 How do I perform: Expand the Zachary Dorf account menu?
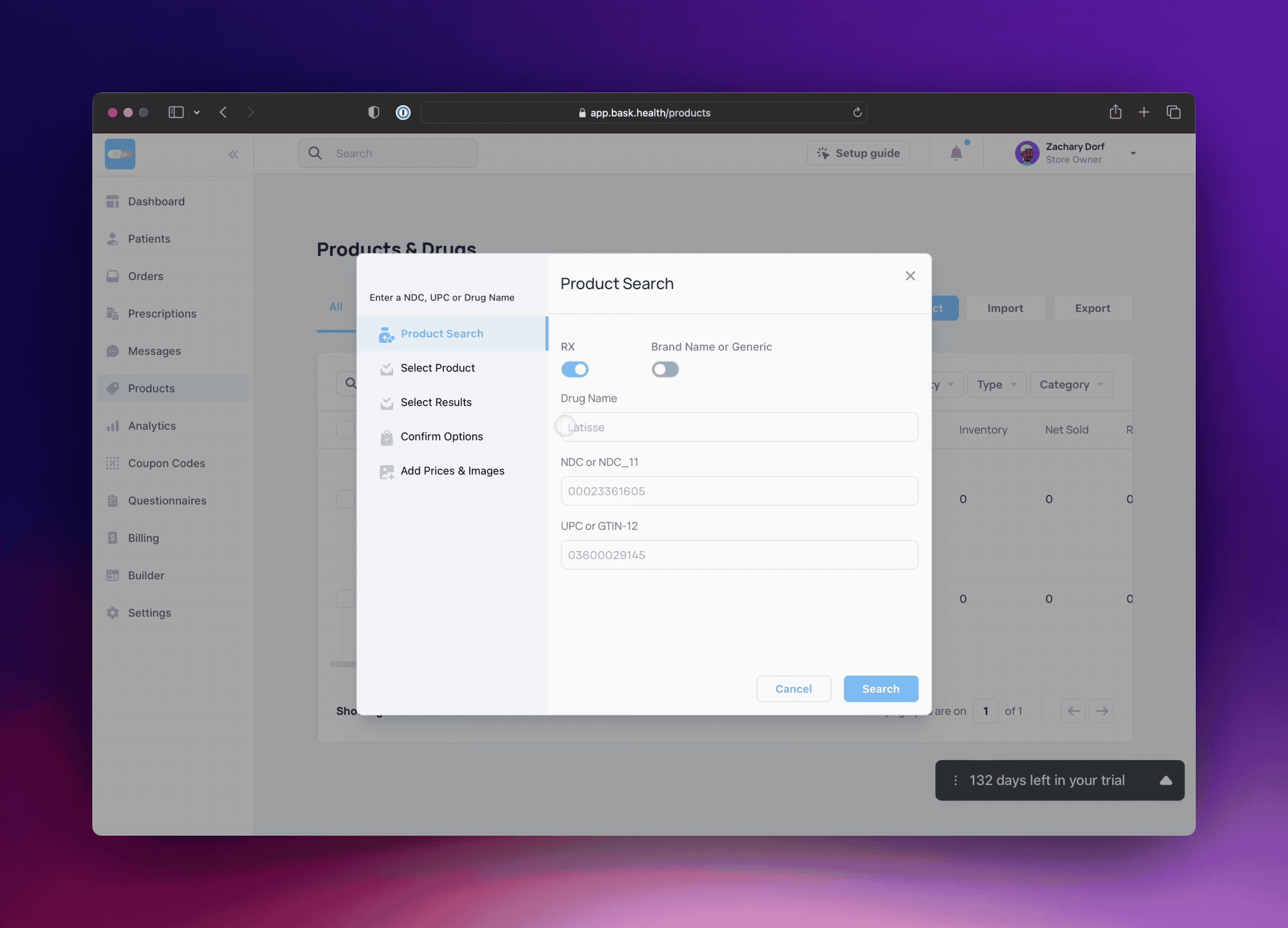(x=1133, y=153)
